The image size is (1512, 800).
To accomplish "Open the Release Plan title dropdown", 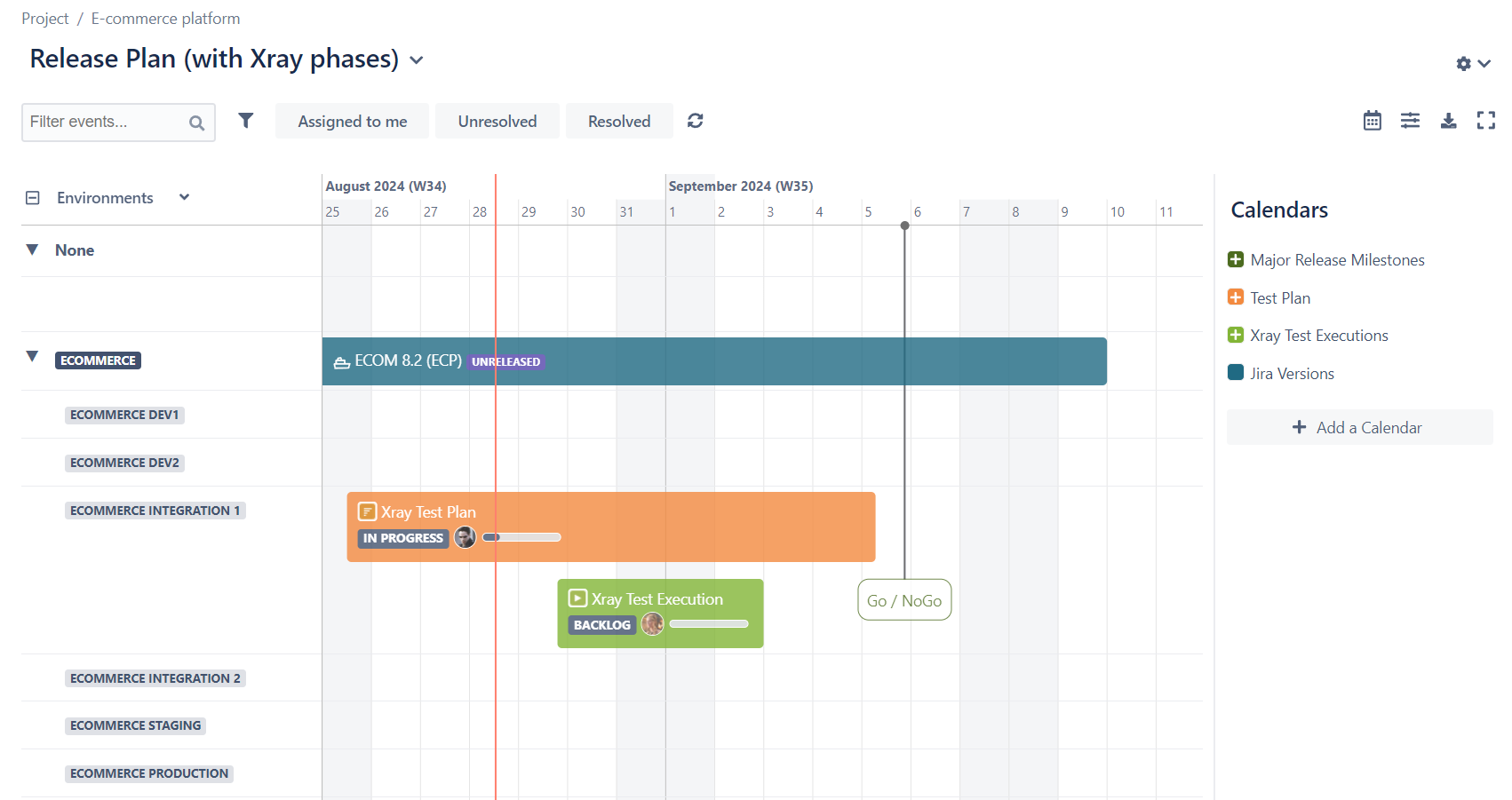I will (416, 60).
